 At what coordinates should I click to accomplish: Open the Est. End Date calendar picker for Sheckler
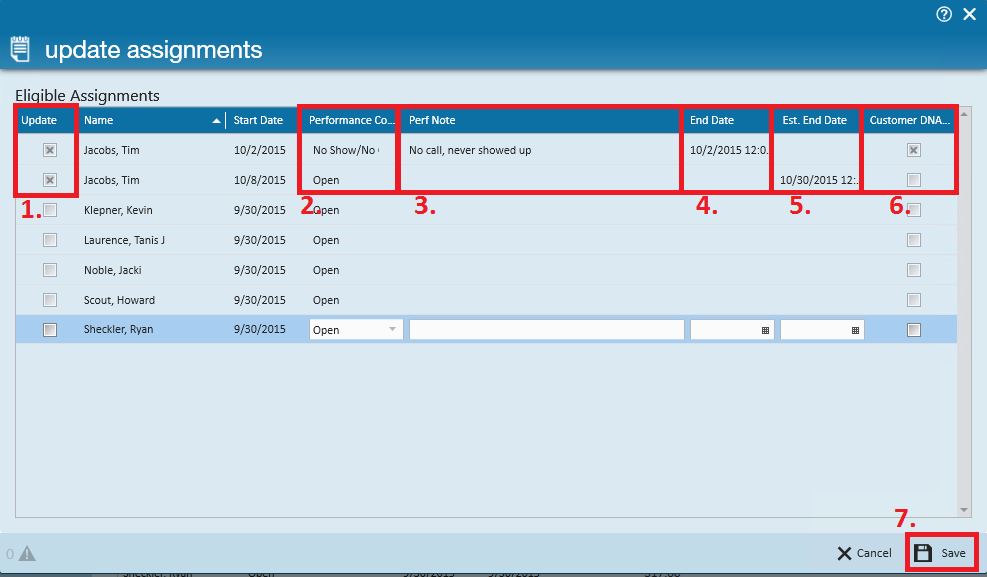point(855,330)
